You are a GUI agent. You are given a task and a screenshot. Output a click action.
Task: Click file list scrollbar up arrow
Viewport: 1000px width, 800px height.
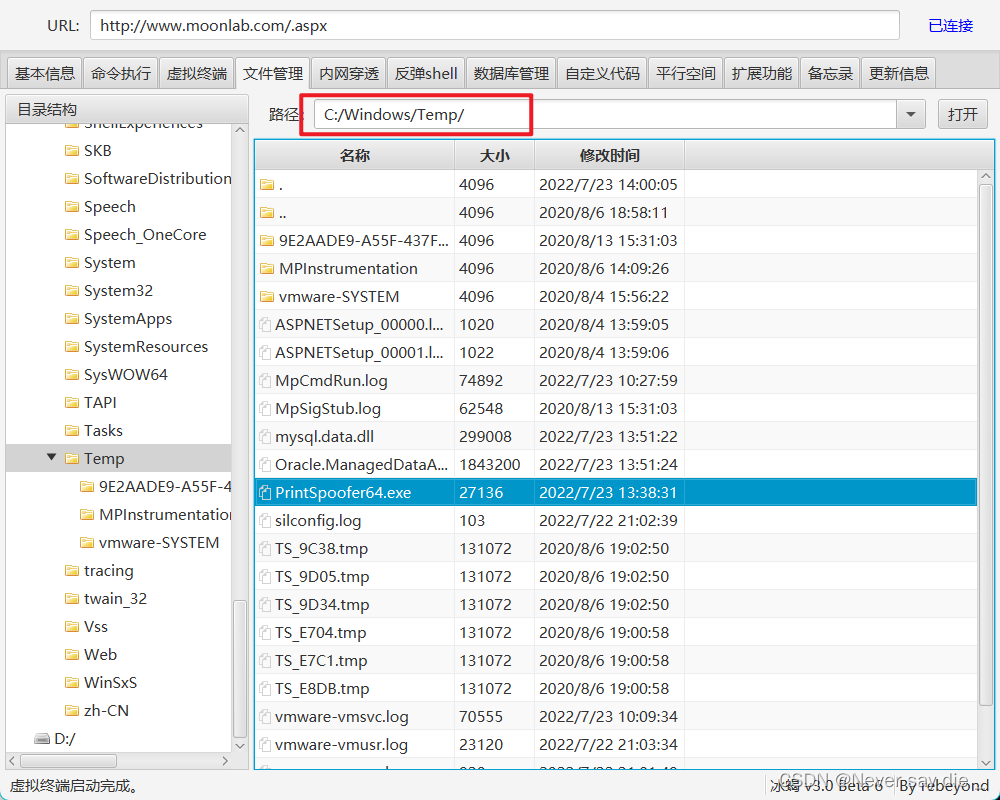point(985,176)
